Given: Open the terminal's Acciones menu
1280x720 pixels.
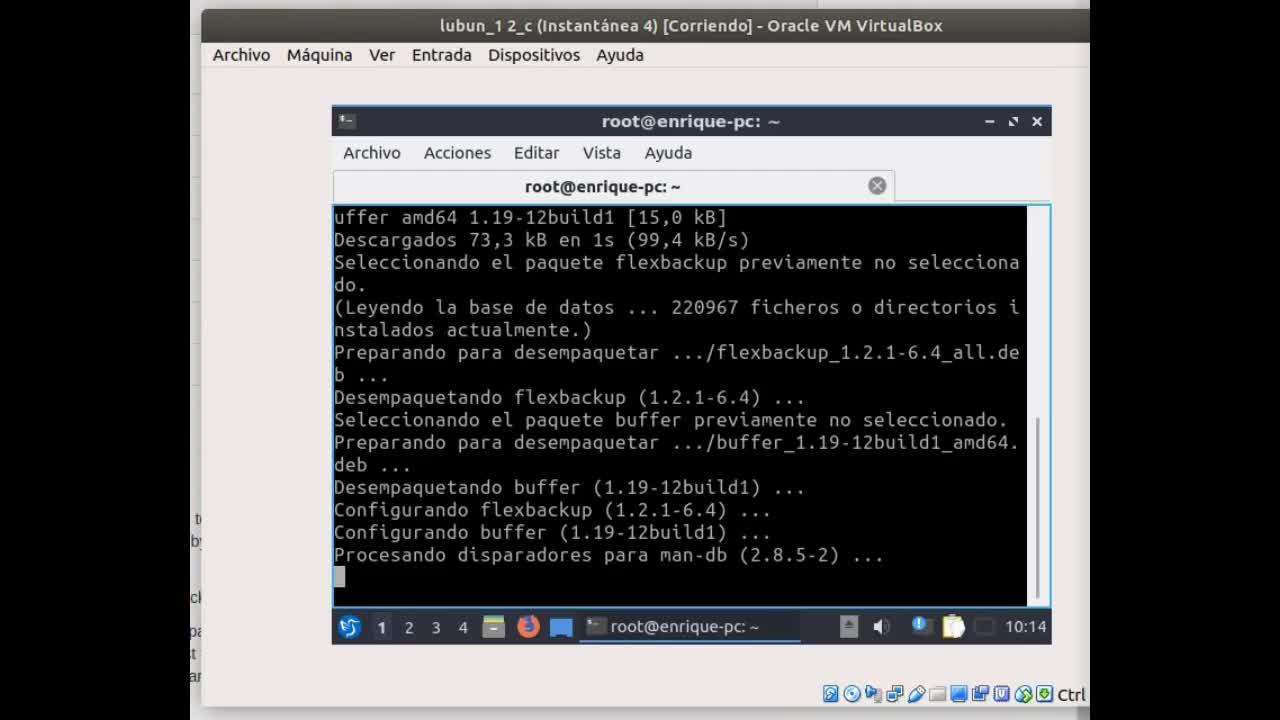Looking at the screenshot, I should (457, 153).
